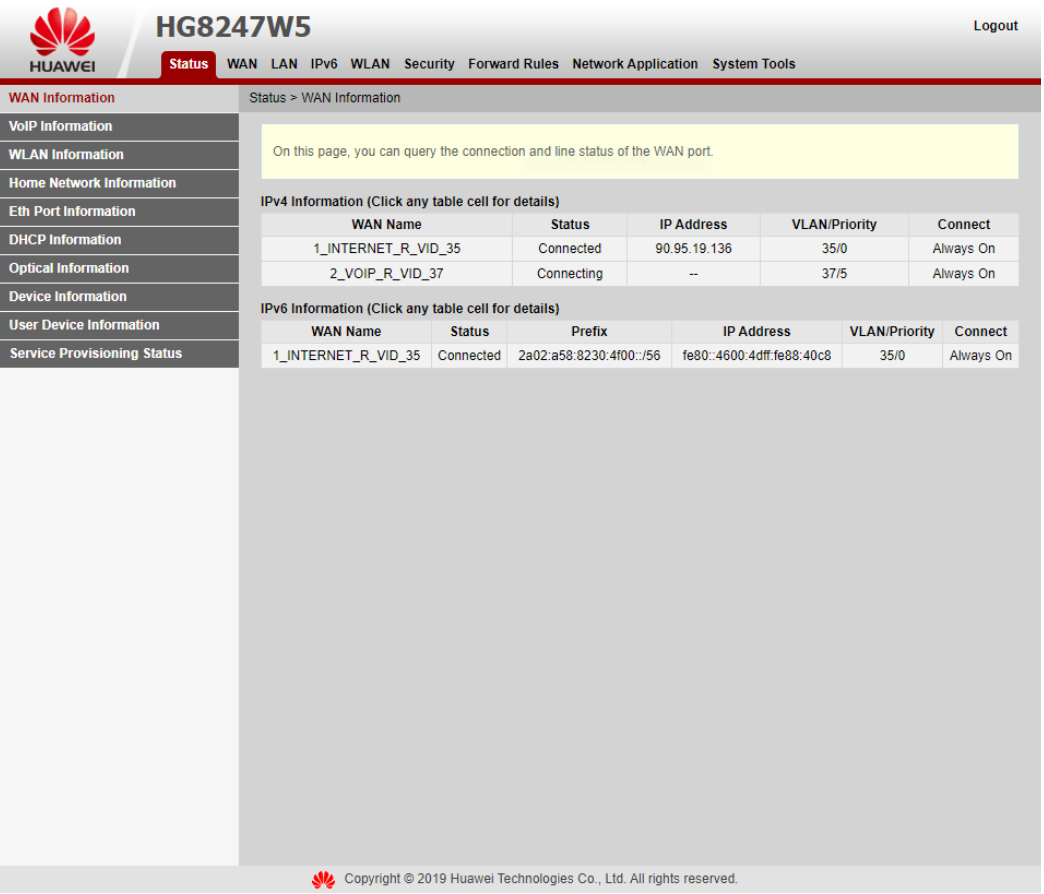Open the Forward Rules tab
This screenshot has width=1044, height=894.
click(513, 64)
